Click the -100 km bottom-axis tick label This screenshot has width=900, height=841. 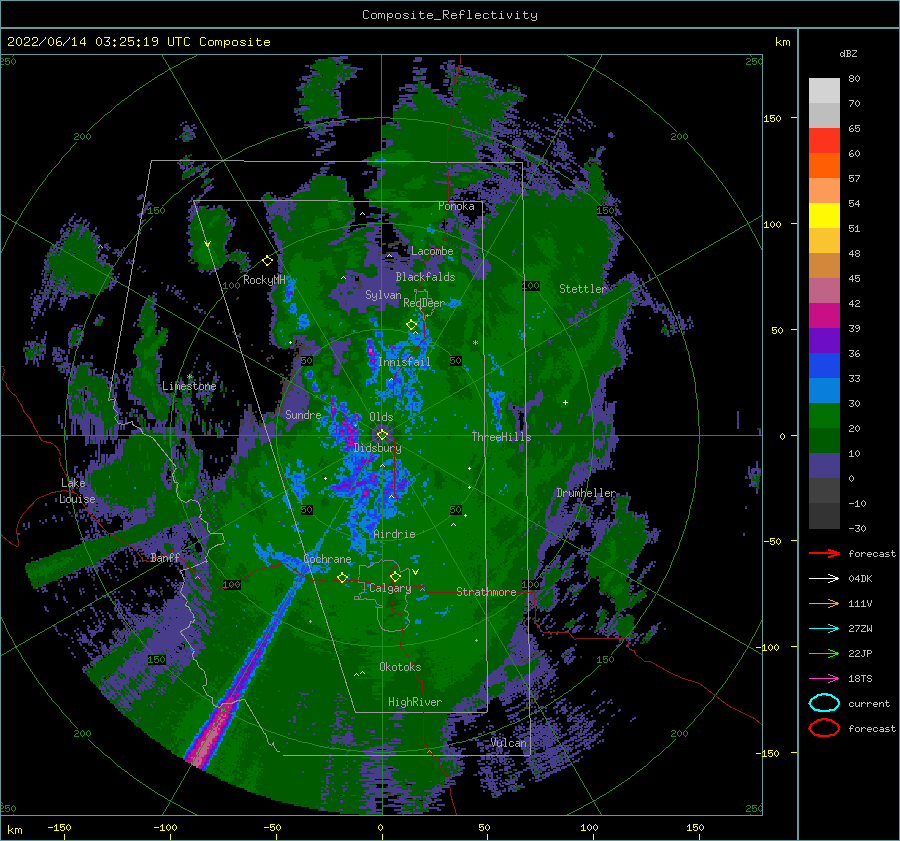(165, 828)
